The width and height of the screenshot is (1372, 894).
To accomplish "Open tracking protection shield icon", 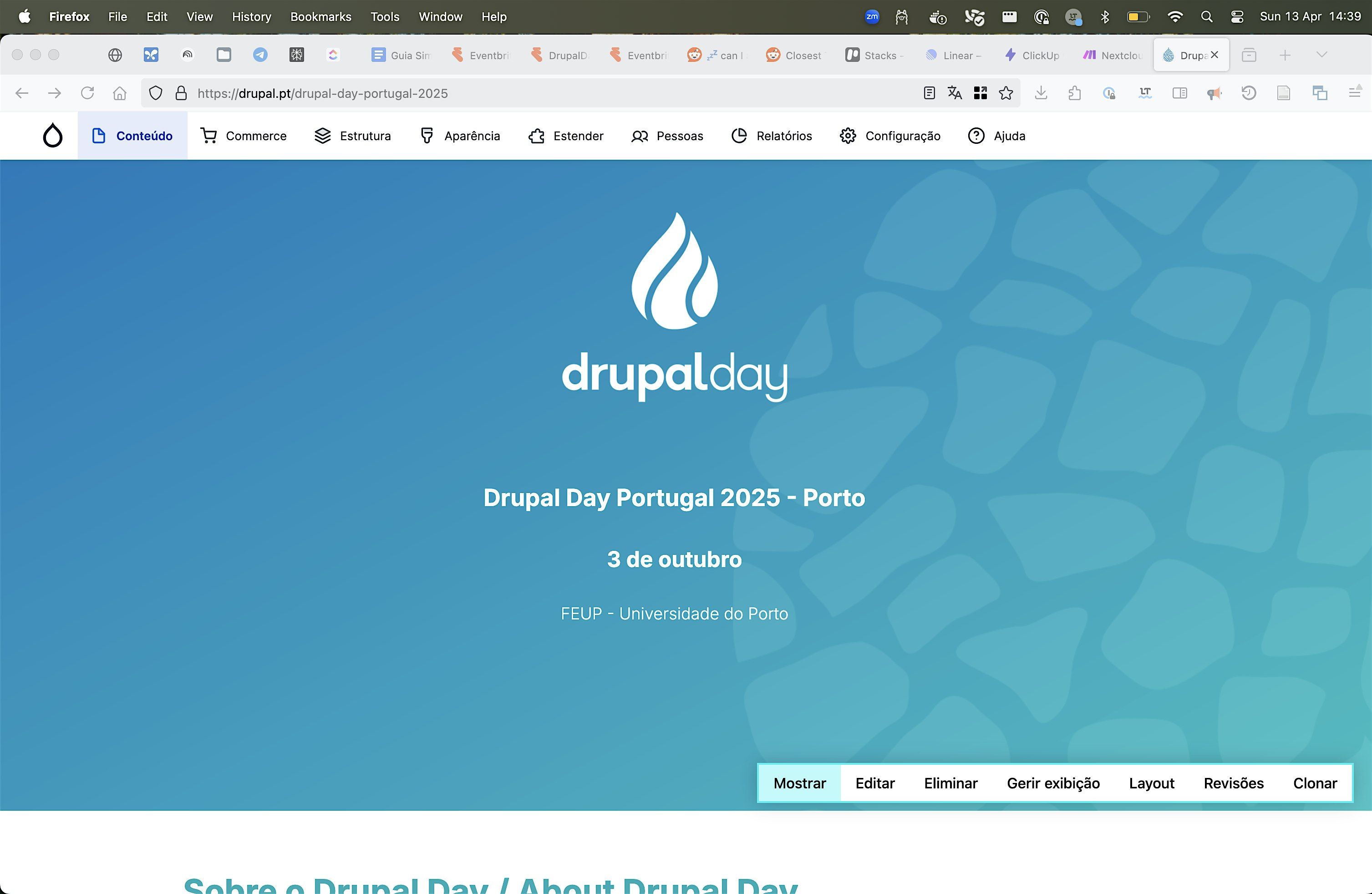I will tap(156, 93).
